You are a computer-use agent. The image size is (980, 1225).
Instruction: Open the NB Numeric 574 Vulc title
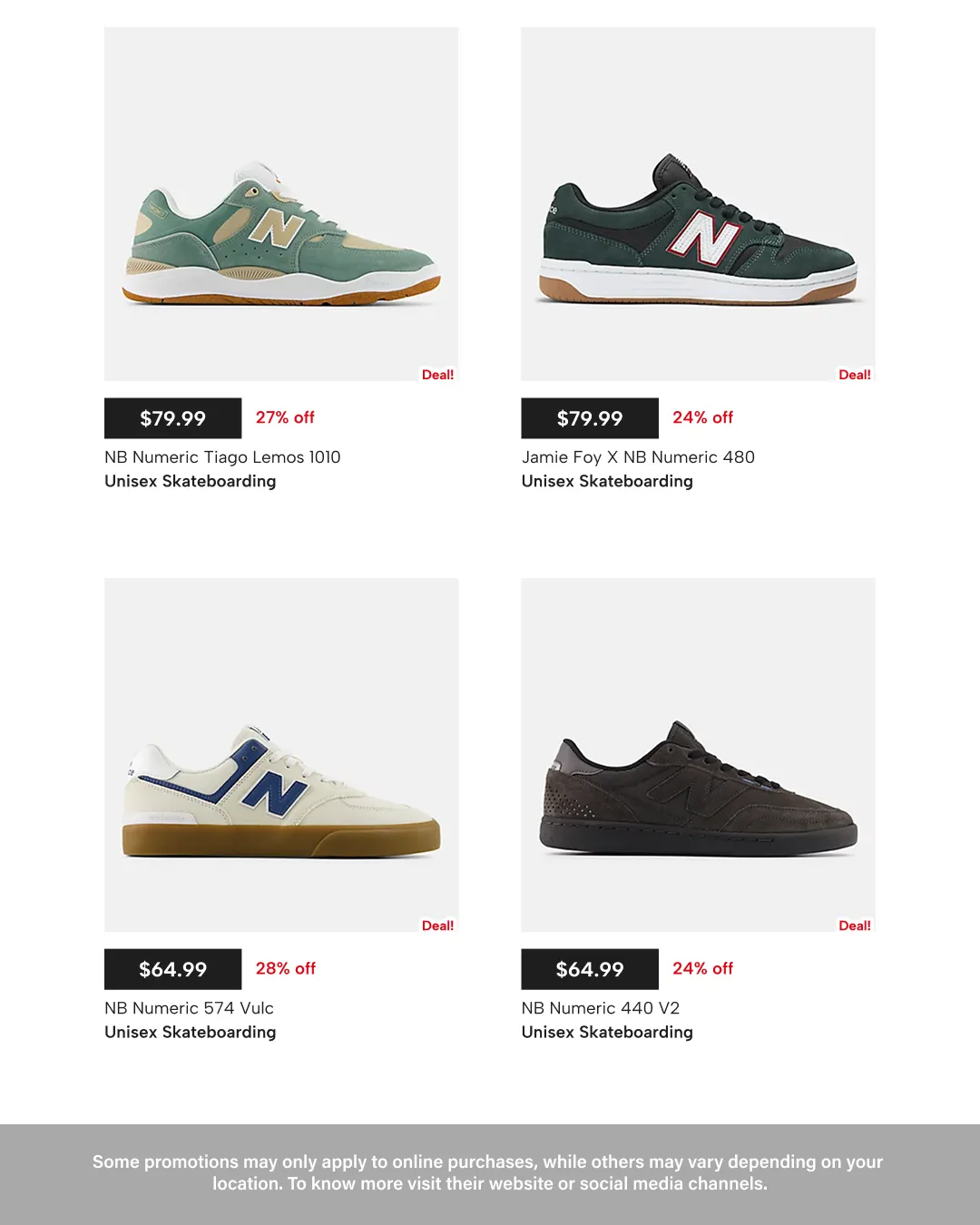[x=189, y=1008]
